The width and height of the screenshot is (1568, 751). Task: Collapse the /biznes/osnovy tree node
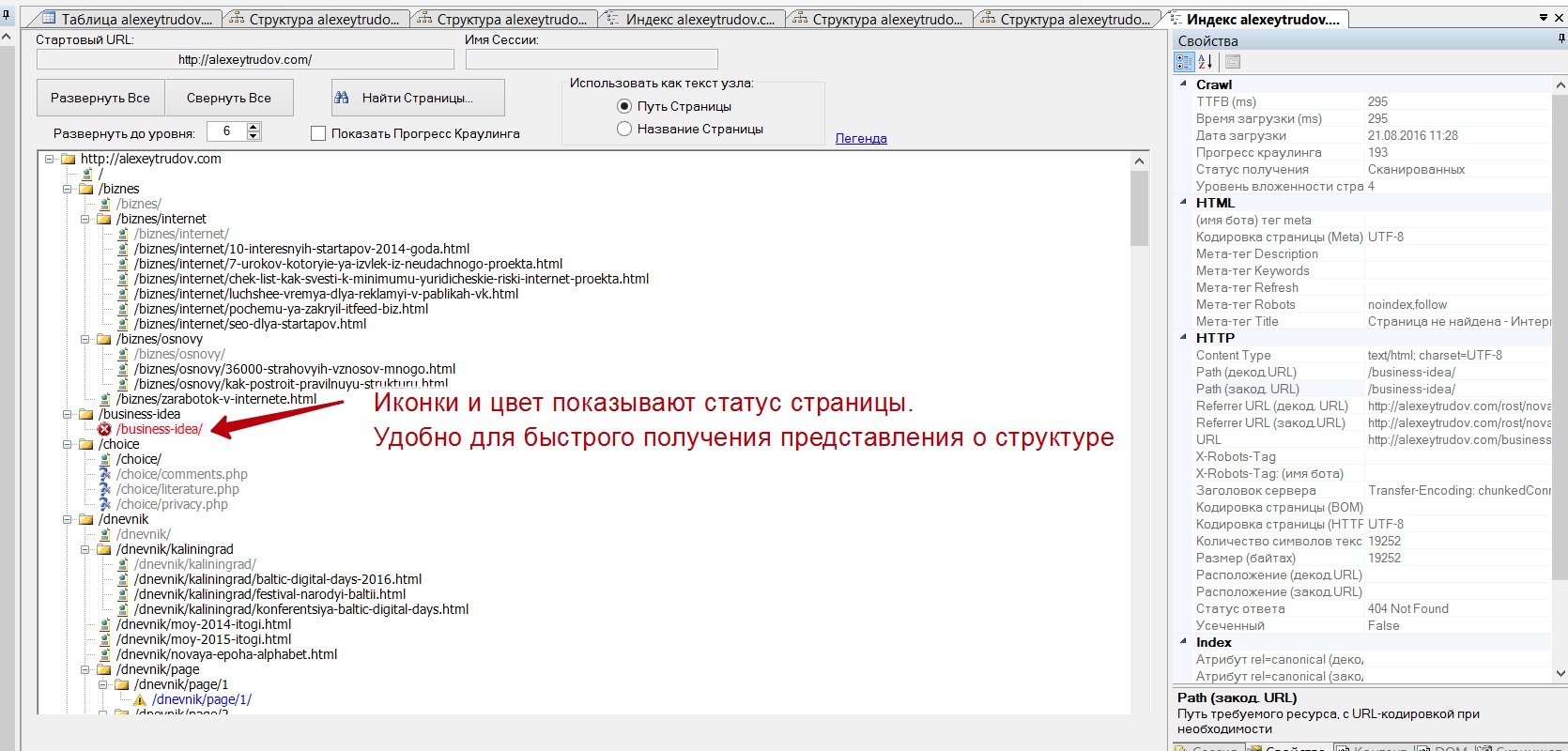85,339
